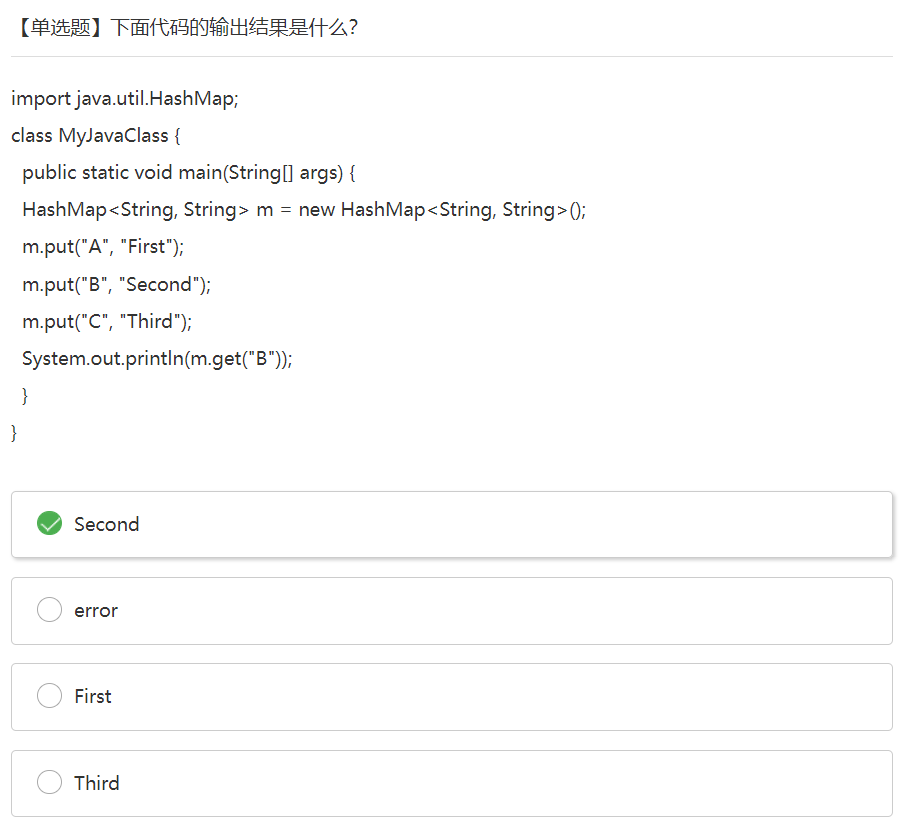Image resolution: width=906 pixels, height=834 pixels.
Task: Click the "class MyJavaClass {" code line
Action: [x=96, y=135]
